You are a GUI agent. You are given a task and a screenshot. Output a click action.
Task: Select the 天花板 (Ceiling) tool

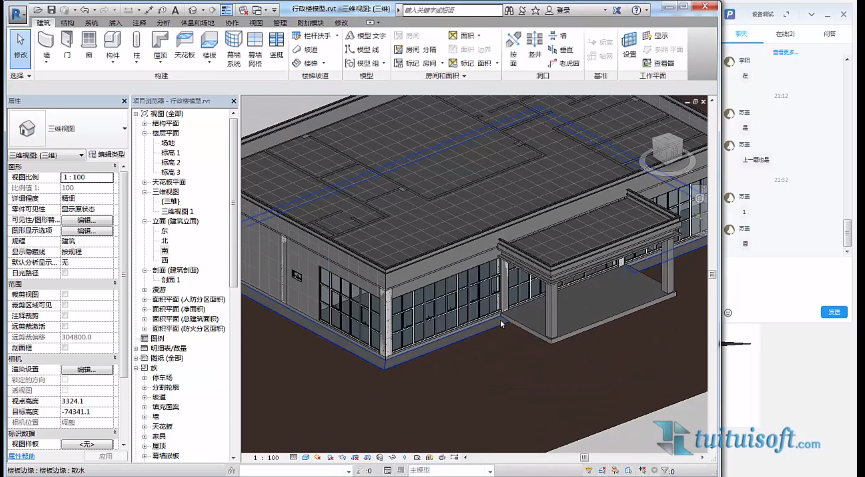coord(185,45)
